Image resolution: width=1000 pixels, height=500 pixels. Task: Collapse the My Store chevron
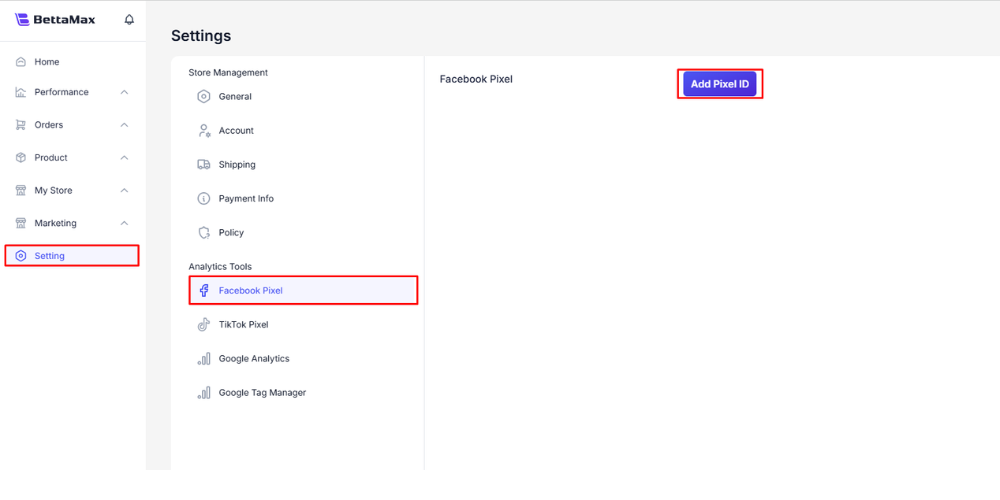pos(124,191)
